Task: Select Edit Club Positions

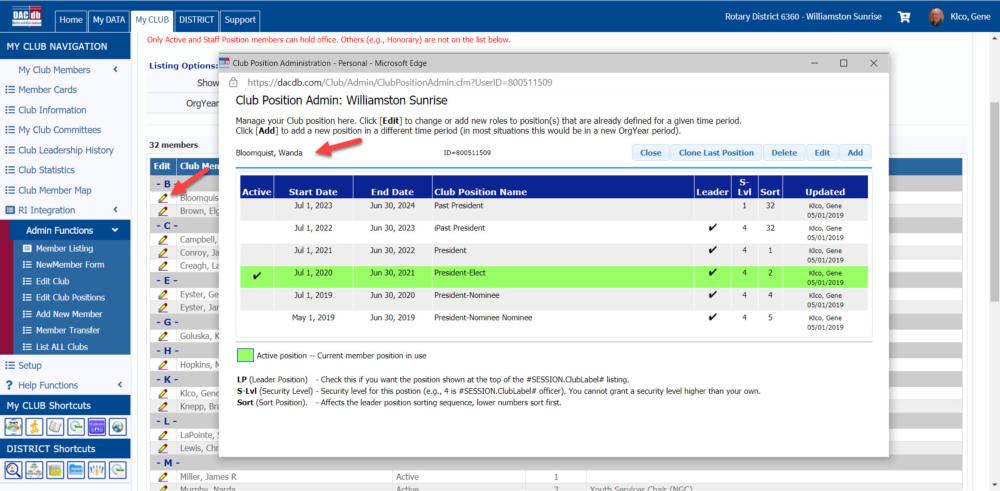Action: coord(71,297)
